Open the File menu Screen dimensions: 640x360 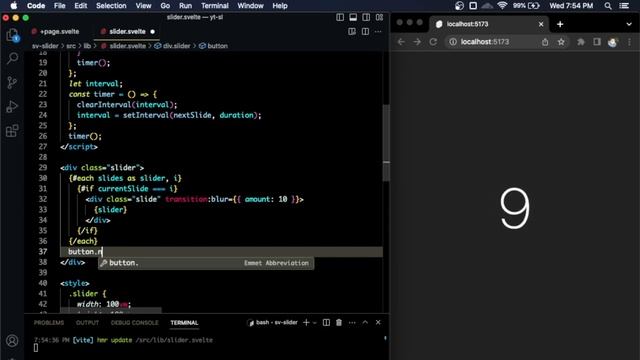click(60, 6)
